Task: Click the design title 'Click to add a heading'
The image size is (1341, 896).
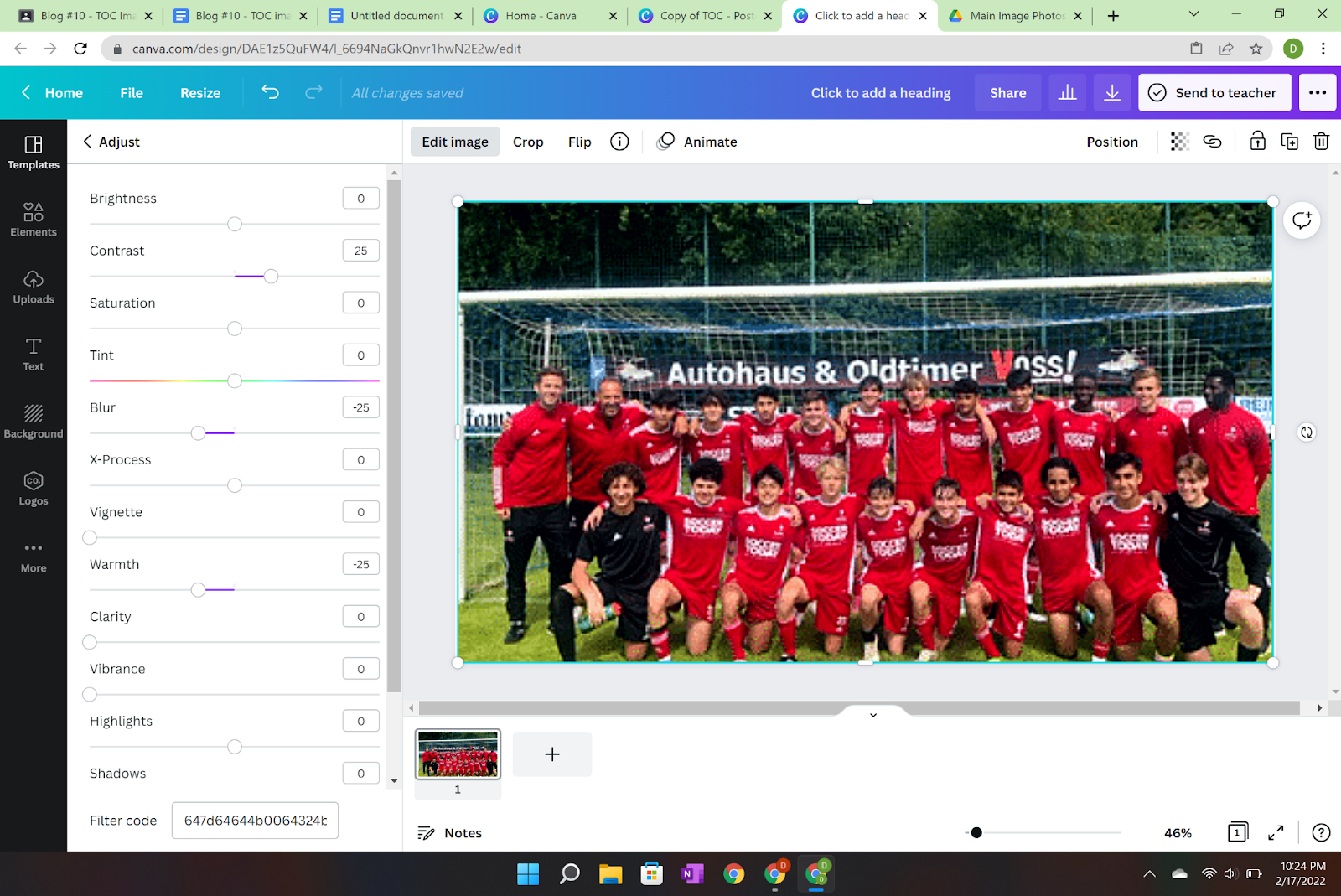Action: tap(881, 92)
